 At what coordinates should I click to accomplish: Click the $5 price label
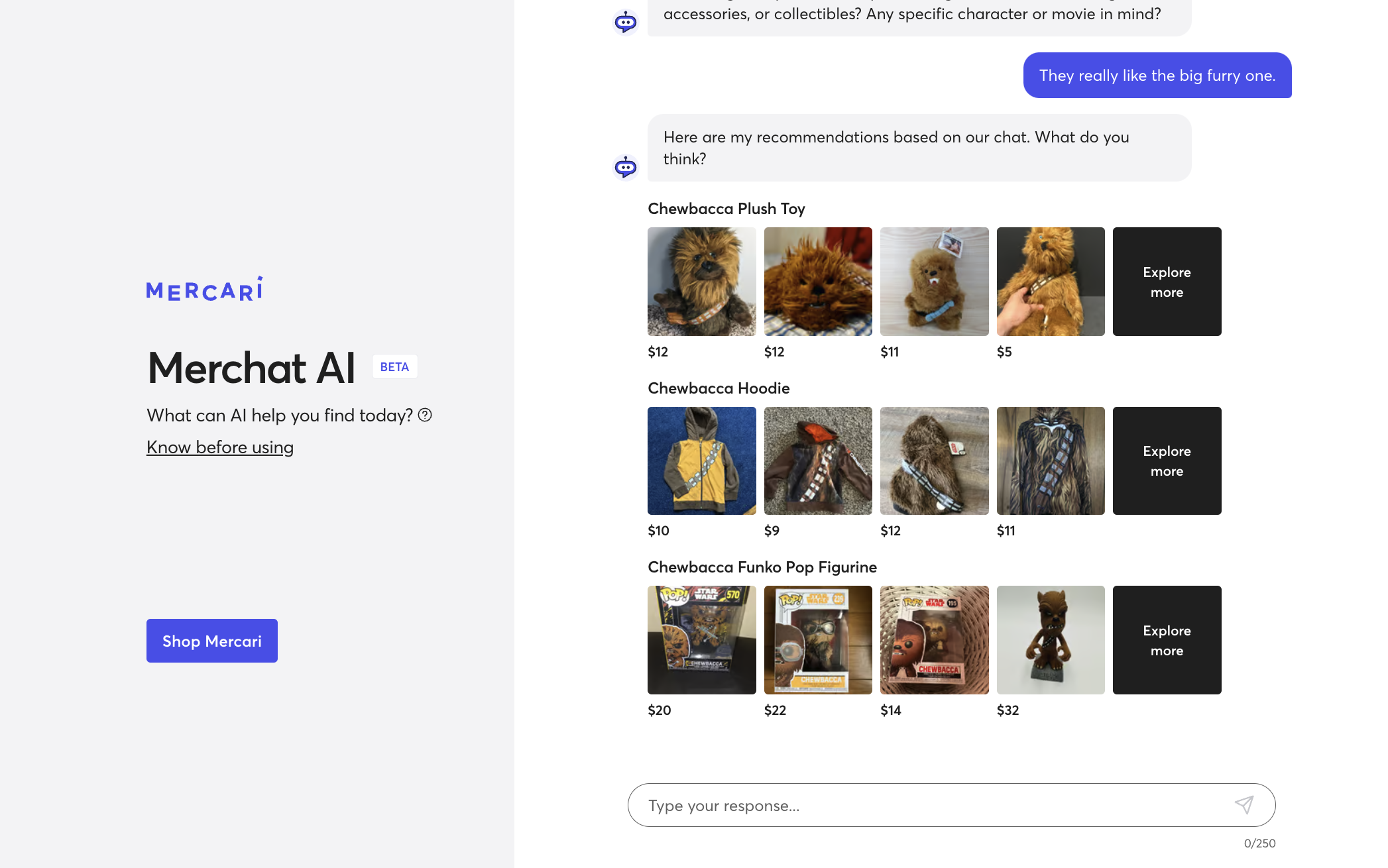[x=1004, y=352]
